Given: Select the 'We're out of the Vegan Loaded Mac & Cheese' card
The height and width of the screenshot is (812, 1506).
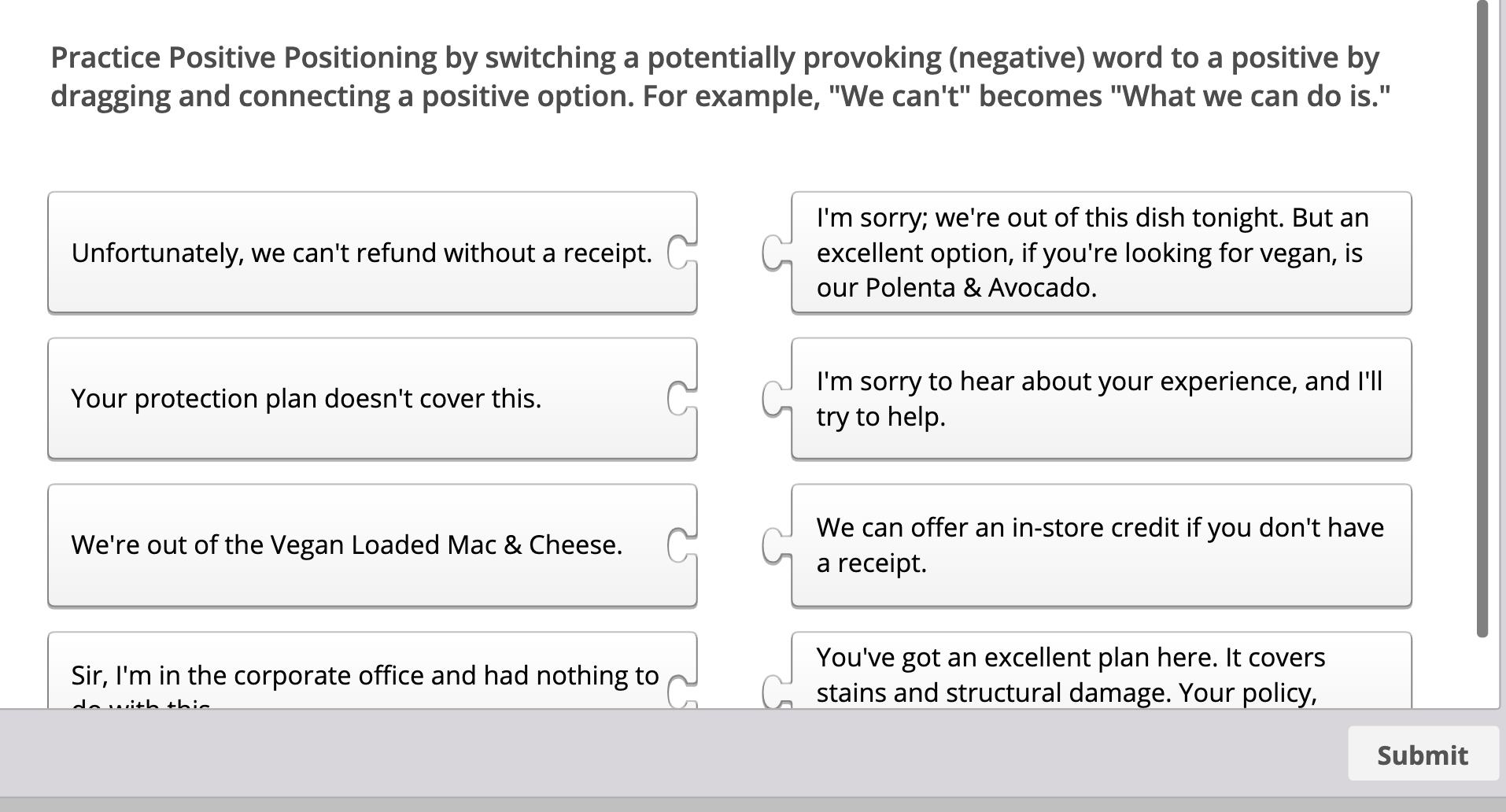Looking at the screenshot, I should pyautogui.click(x=346, y=545).
